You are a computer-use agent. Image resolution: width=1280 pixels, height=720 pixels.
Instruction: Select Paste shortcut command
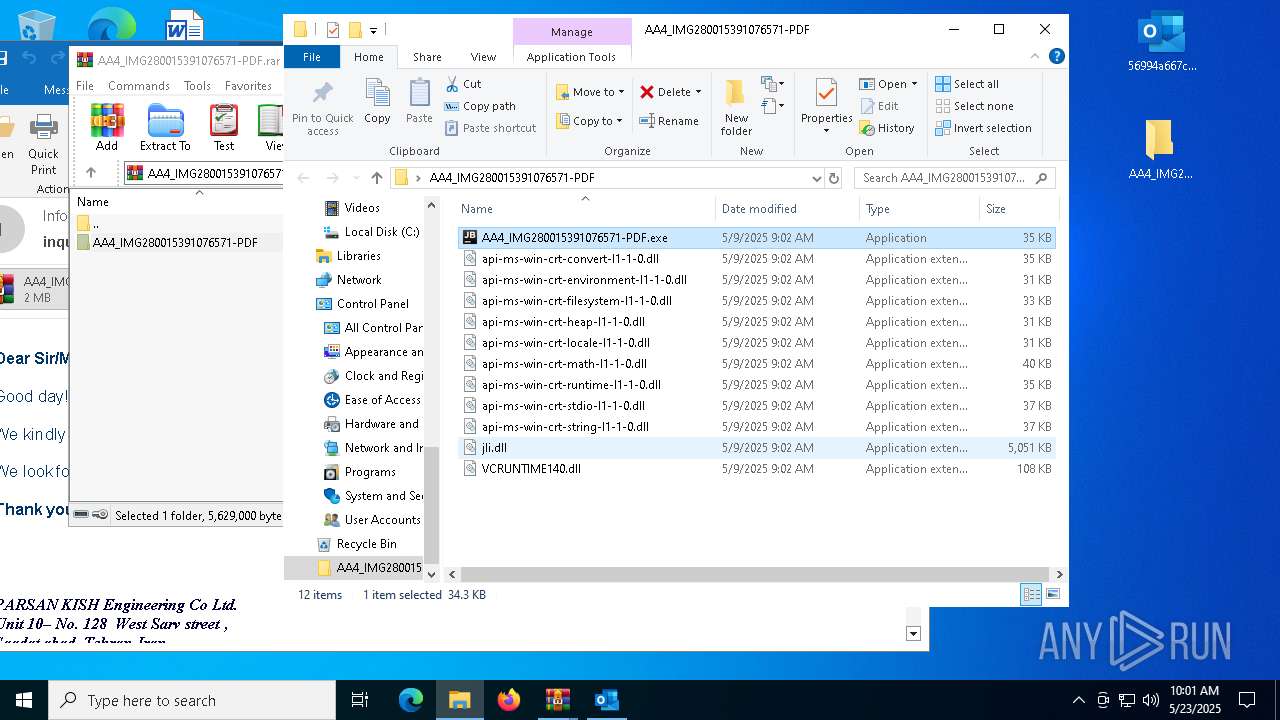pos(490,128)
